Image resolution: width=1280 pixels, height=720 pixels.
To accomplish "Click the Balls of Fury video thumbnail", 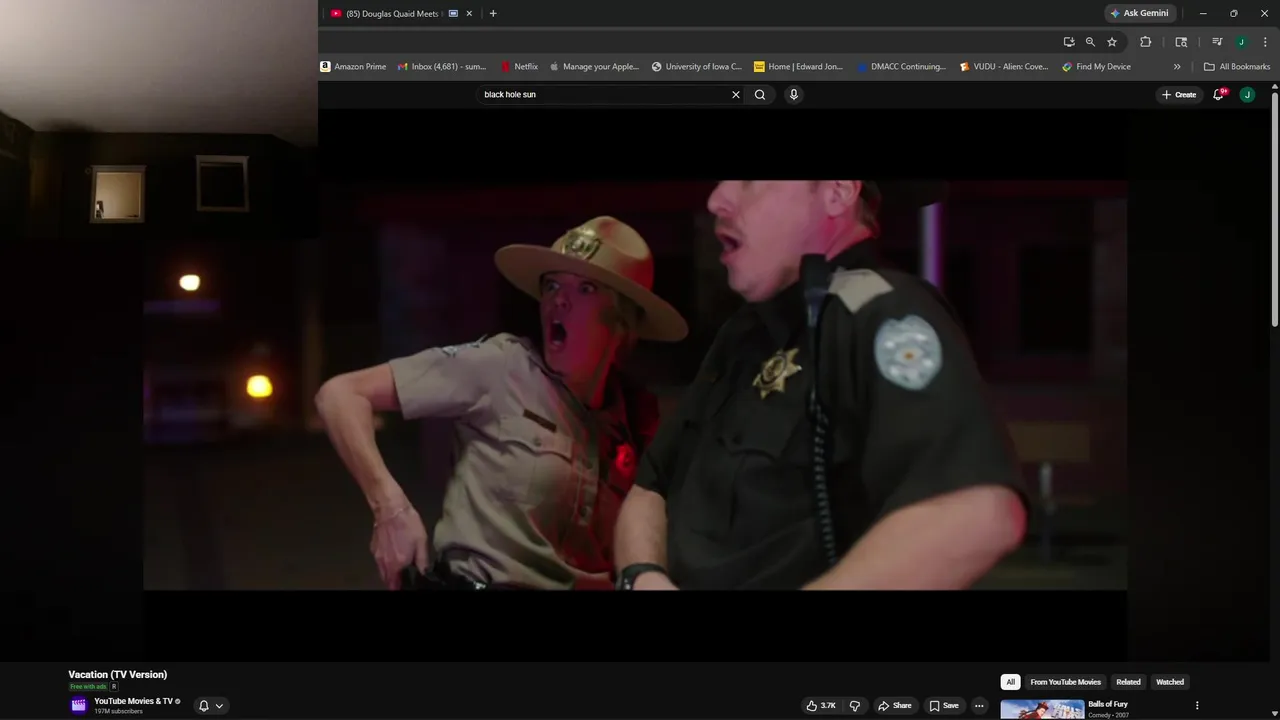I will [x=1042, y=709].
